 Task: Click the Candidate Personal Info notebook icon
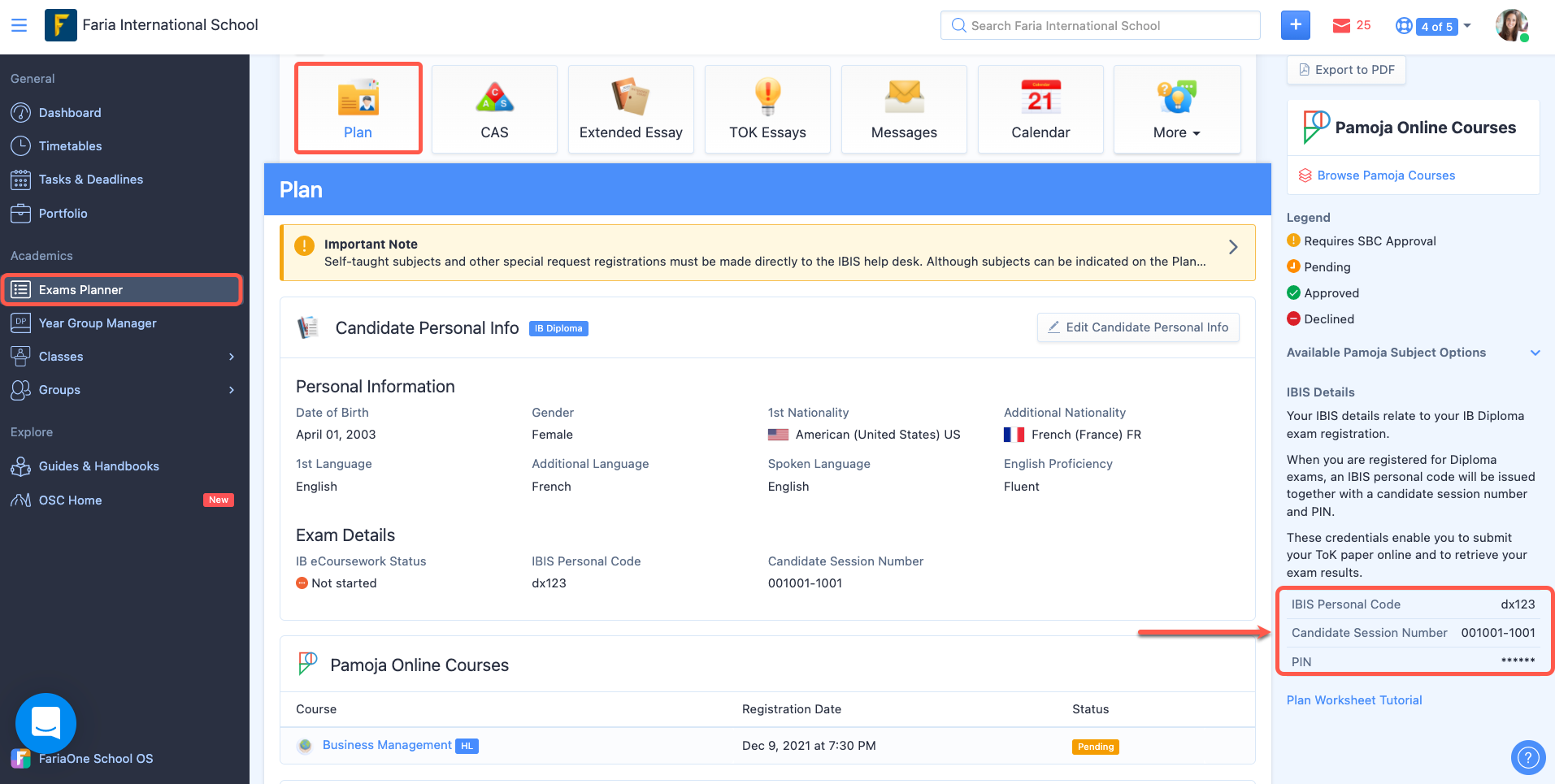(308, 327)
